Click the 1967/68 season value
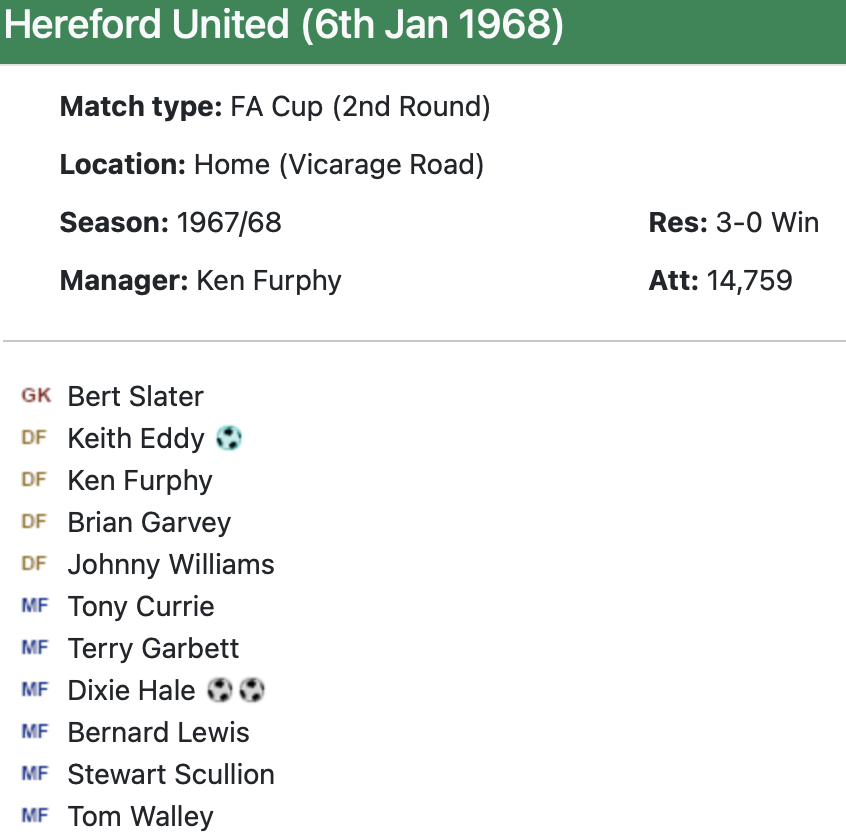This screenshot has width=846, height=838. 229,222
